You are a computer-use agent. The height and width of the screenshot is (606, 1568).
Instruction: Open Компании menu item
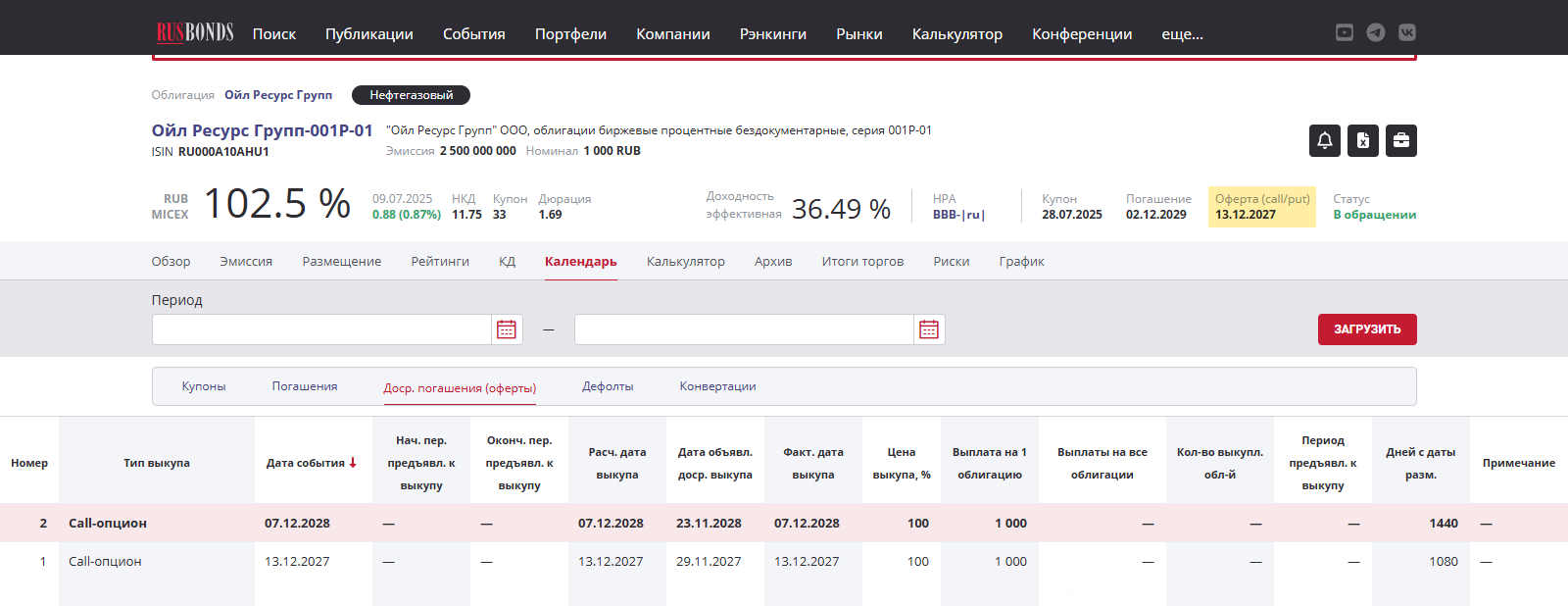[x=673, y=34]
